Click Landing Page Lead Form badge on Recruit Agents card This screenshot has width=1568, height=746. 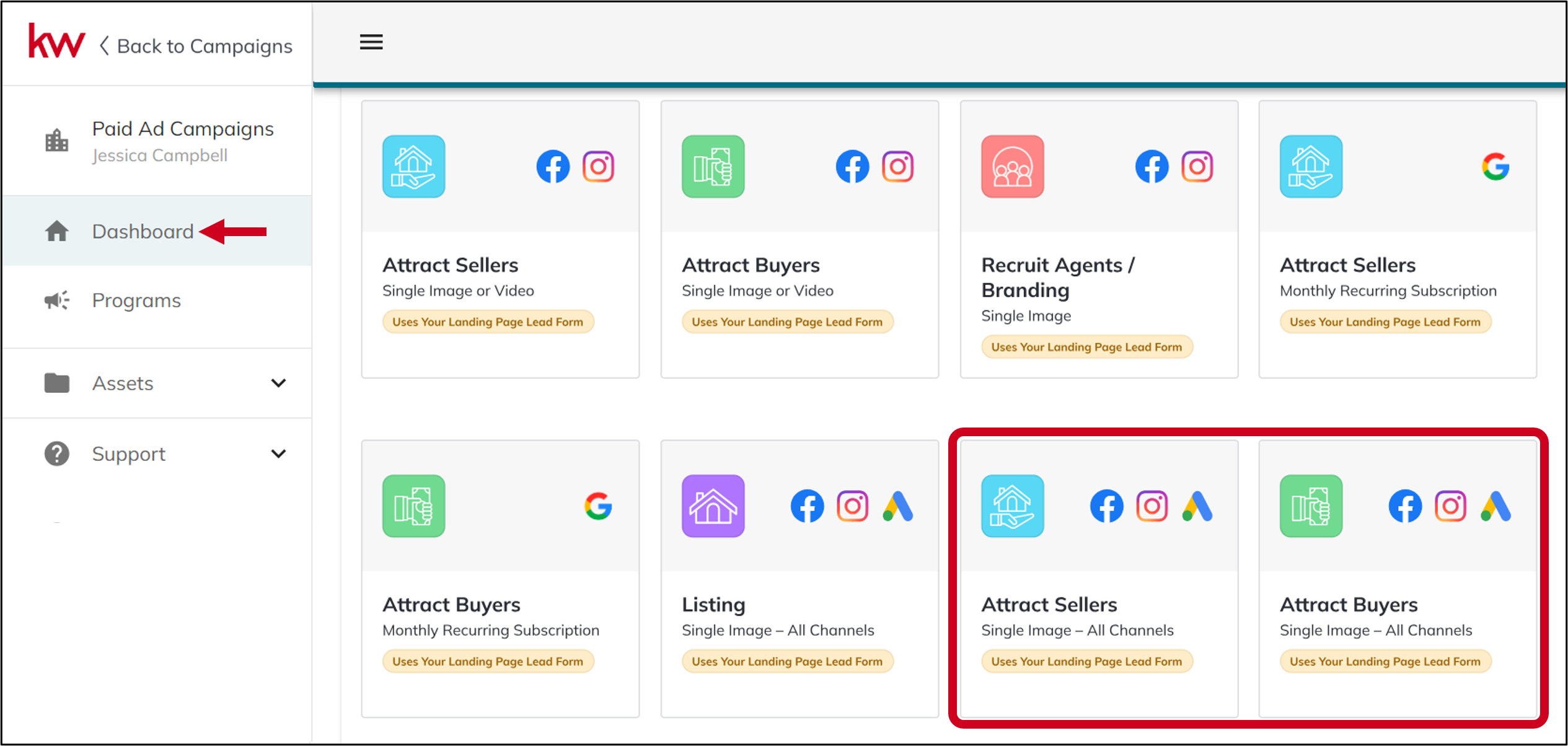tap(1086, 347)
